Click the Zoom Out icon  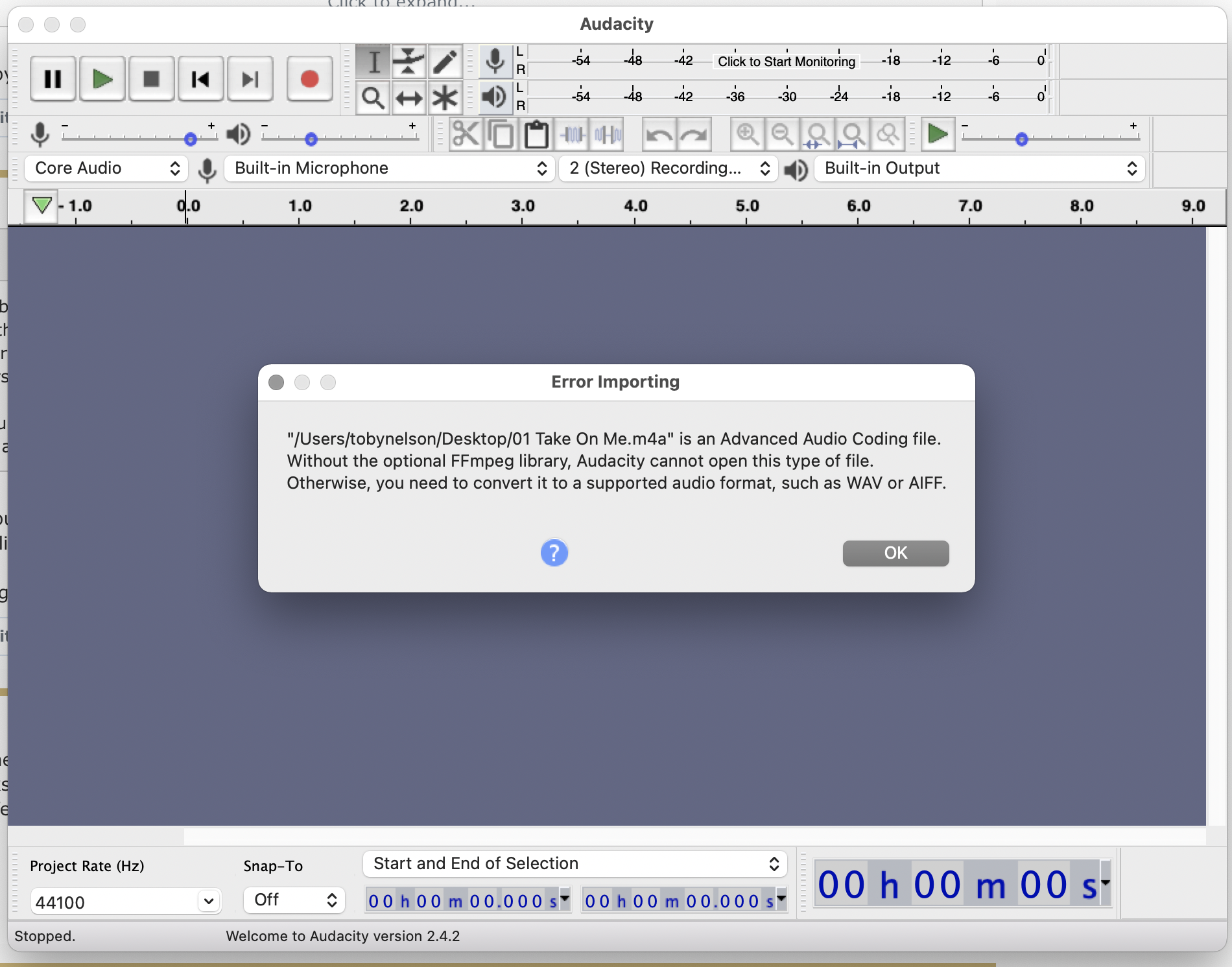(x=783, y=135)
